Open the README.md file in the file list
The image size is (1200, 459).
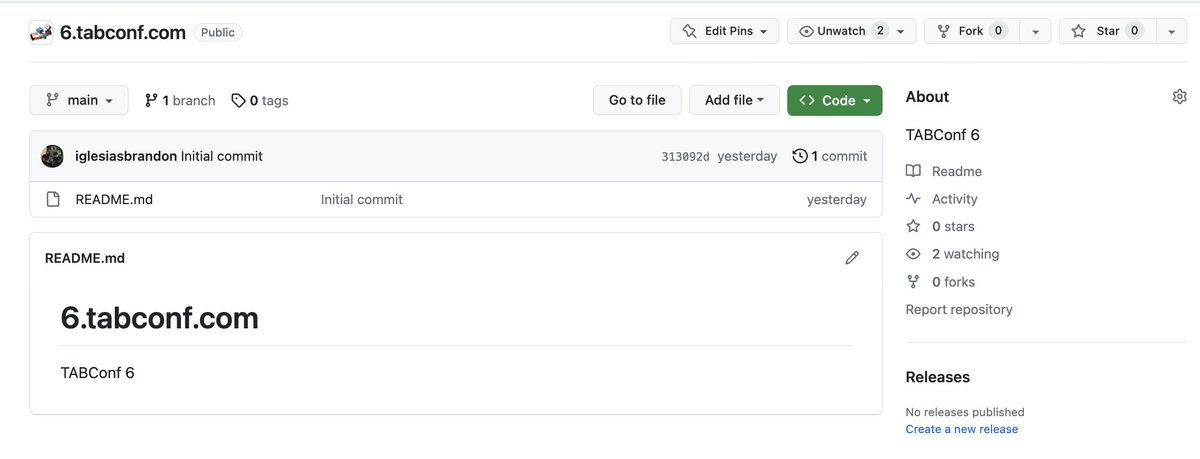pos(114,199)
